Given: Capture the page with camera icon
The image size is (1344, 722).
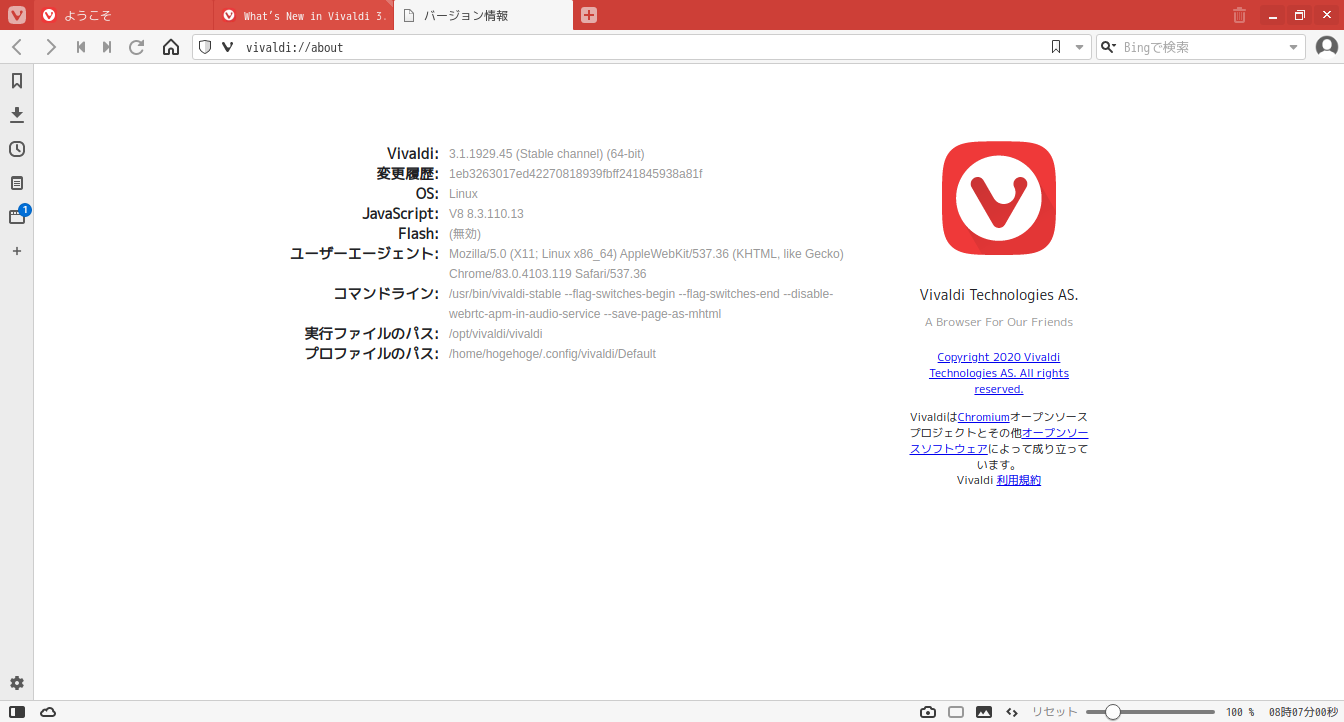Looking at the screenshot, I should 928,712.
